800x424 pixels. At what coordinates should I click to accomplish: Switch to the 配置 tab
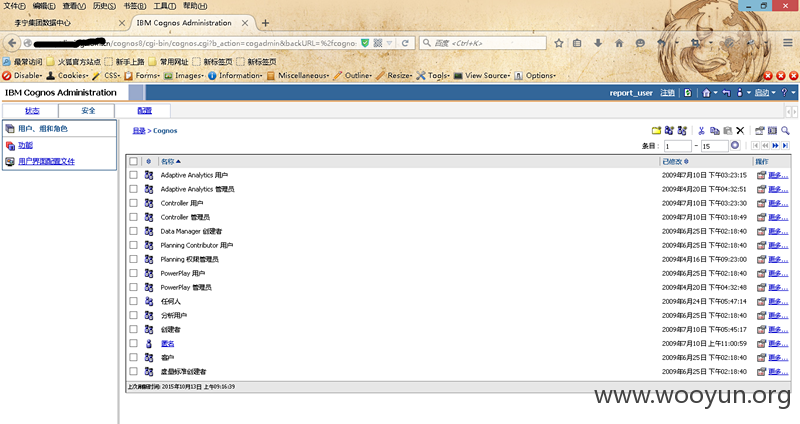click(x=144, y=111)
